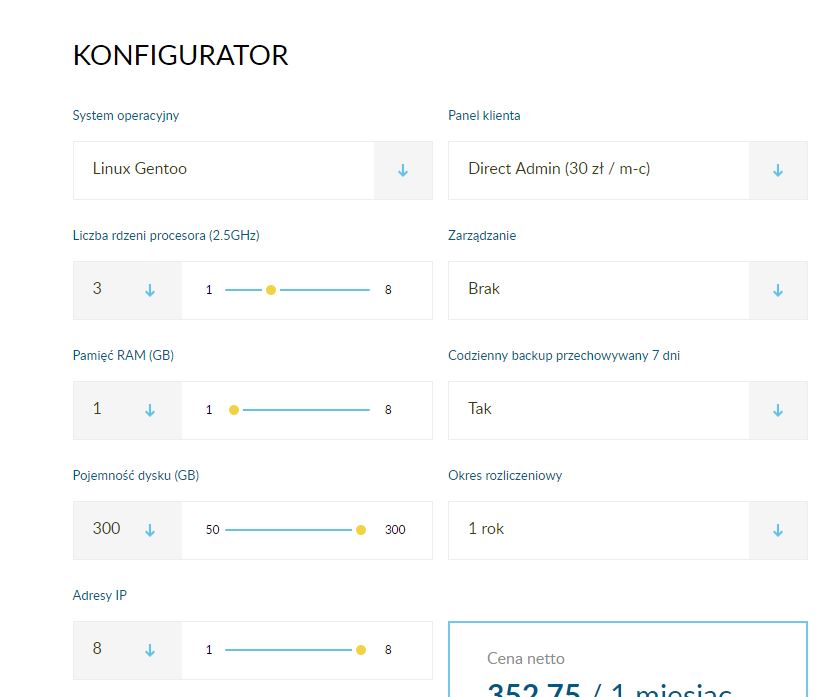Click arrow icon beside RAM value 1
The image size is (821, 697).
click(150, 410)
